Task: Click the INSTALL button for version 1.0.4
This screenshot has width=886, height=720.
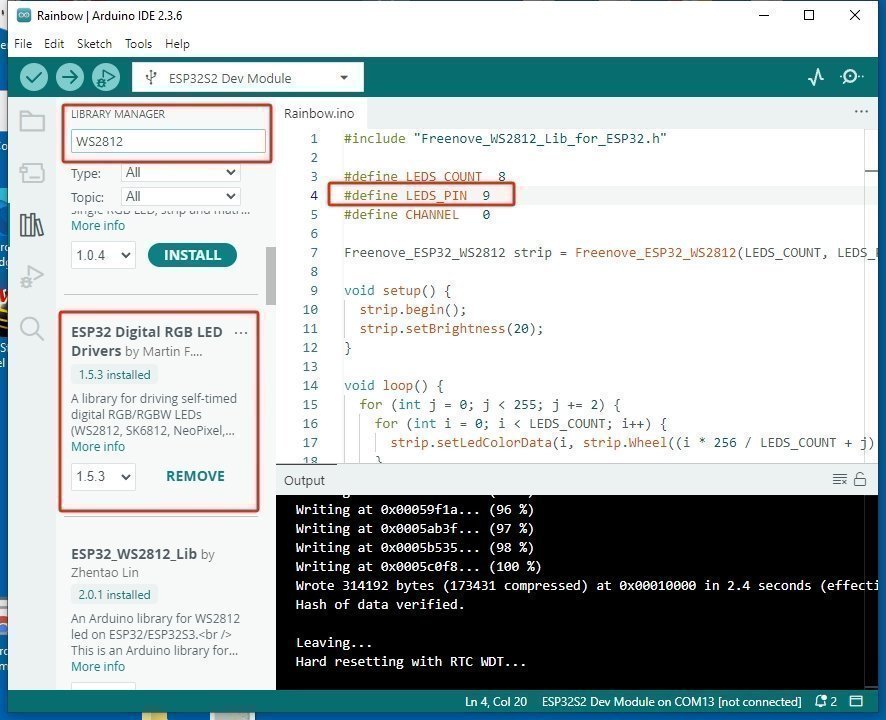Action: click(x=192, y=255)
